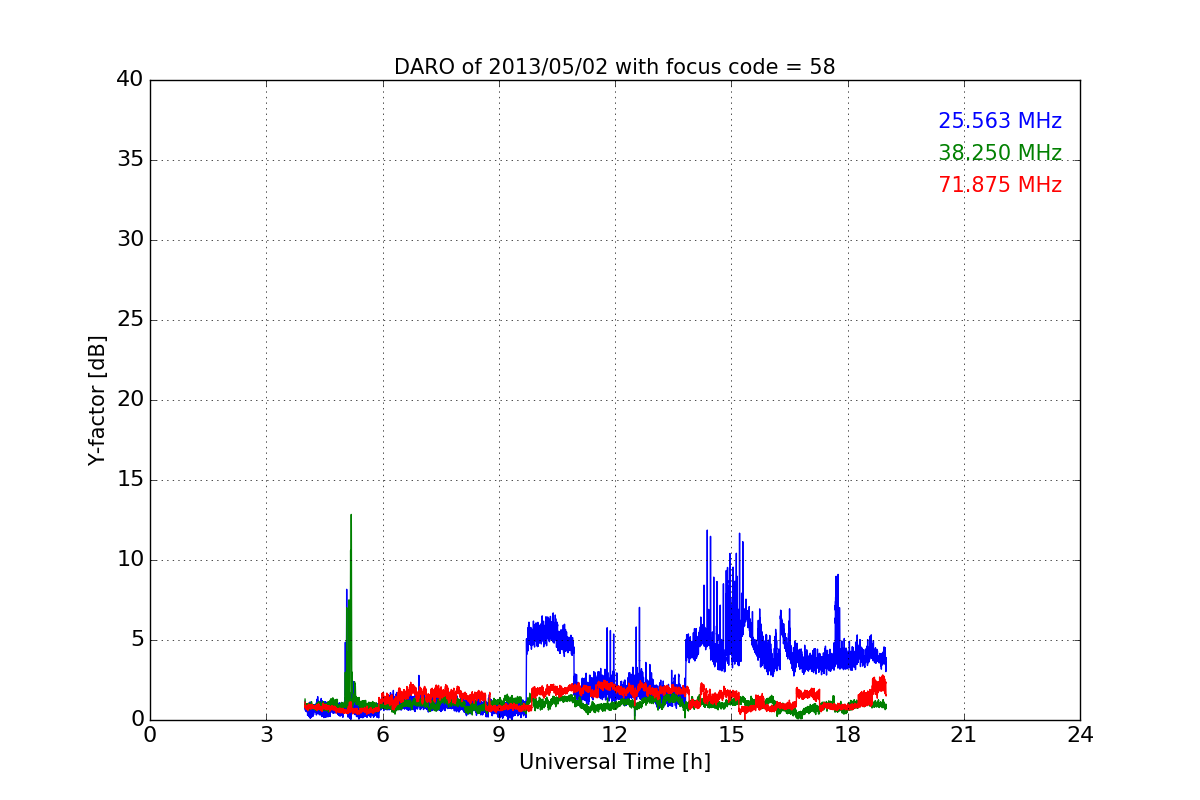Screen dimensions: 1200x800
Task: Click x-axis tick label 24
Action: pos(1080,734)
